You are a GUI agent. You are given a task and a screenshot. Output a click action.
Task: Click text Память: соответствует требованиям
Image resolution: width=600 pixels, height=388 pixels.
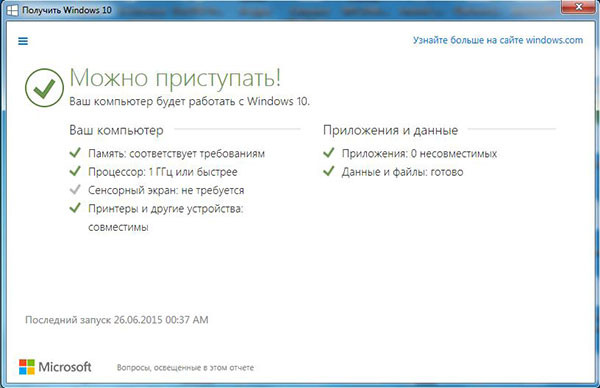[x=176, y=153]
